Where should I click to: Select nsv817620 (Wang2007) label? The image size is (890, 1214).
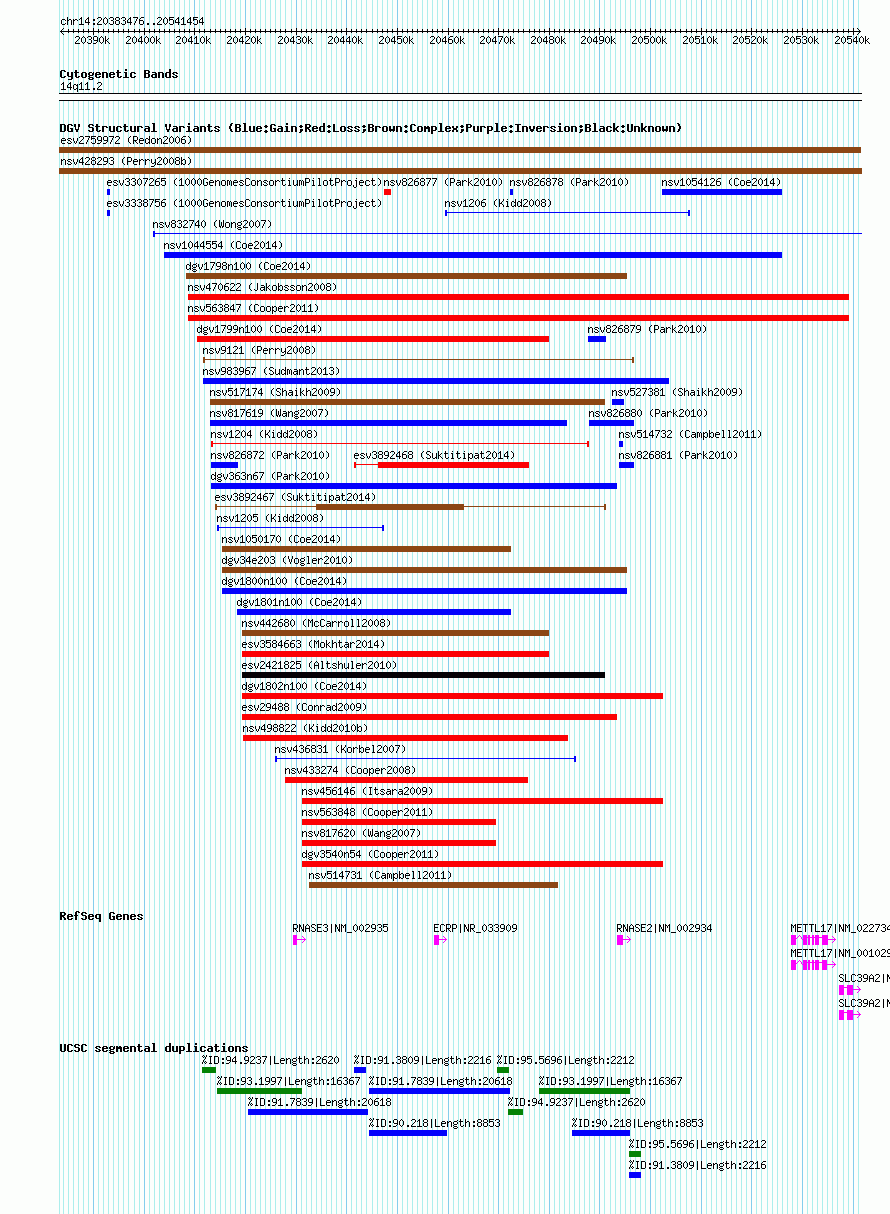pos(361,833)
